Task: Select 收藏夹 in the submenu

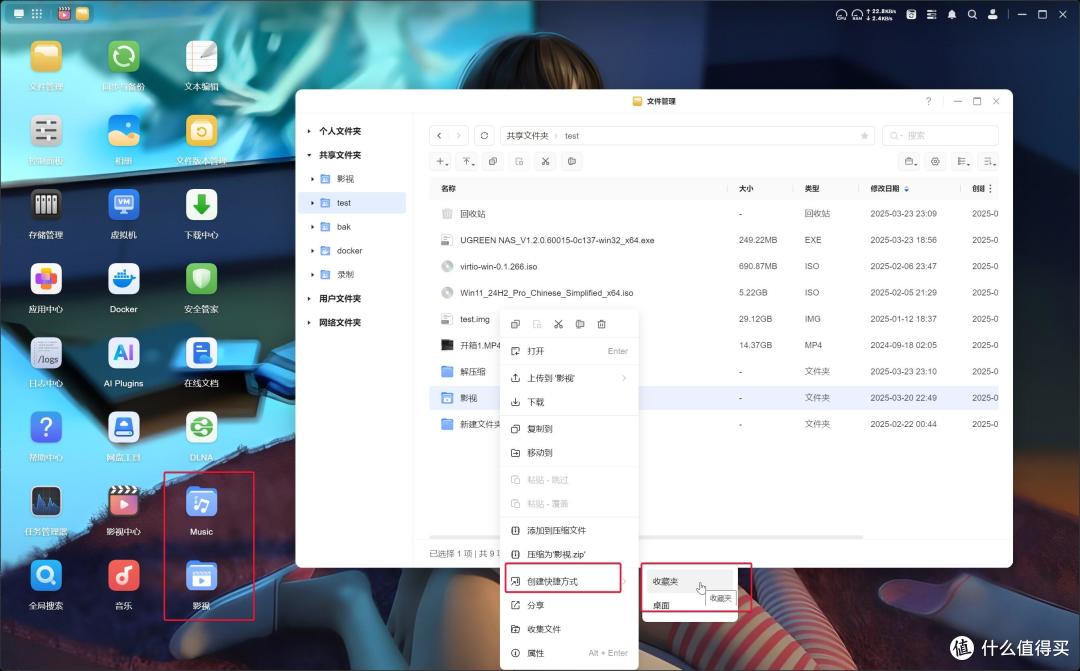Action: (x=689, y=581)
